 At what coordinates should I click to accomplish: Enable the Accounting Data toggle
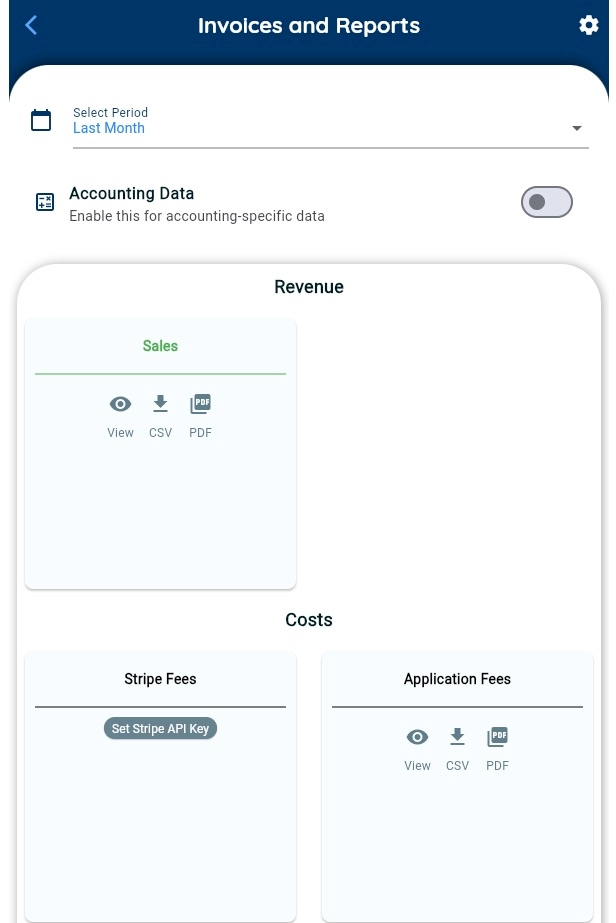pyautogui.click(x=546, y=202)
